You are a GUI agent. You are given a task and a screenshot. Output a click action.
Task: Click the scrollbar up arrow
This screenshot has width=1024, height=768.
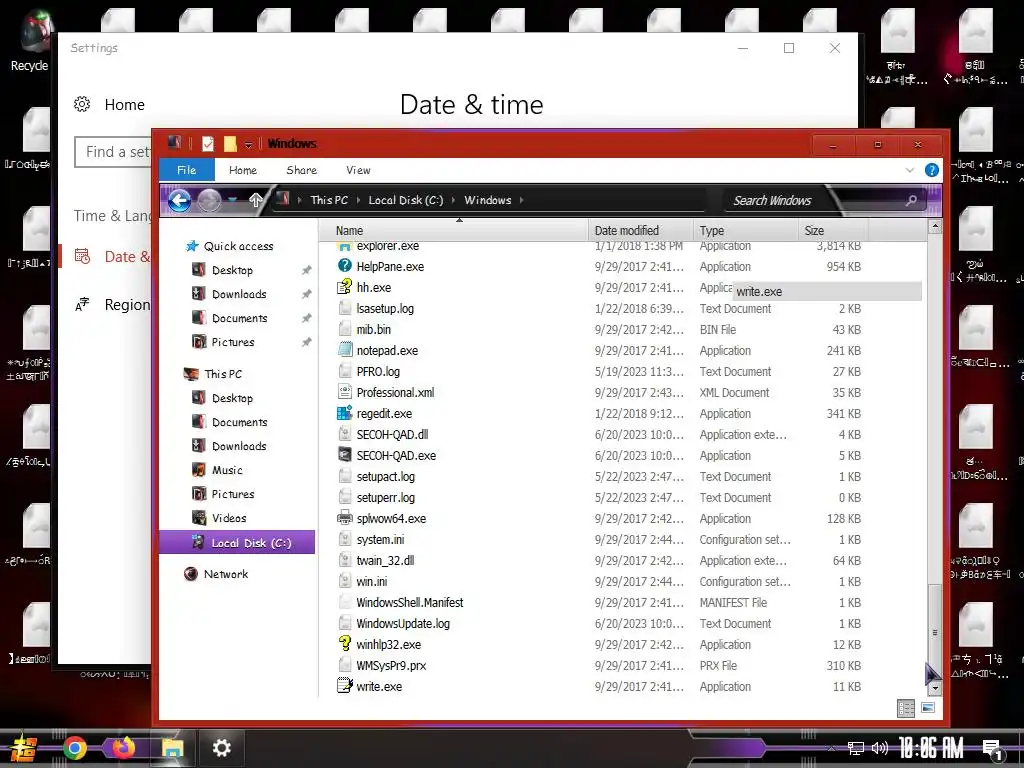(x=935, y=227)
